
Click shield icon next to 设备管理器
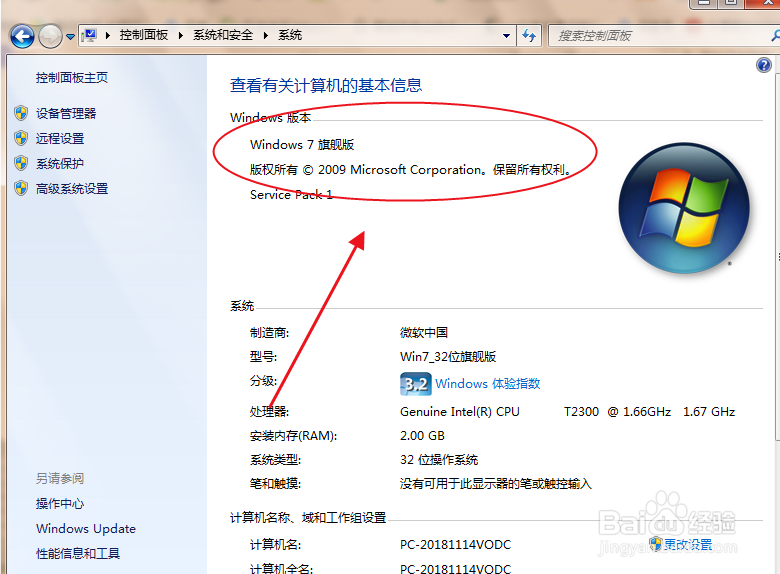pos(21,113)
